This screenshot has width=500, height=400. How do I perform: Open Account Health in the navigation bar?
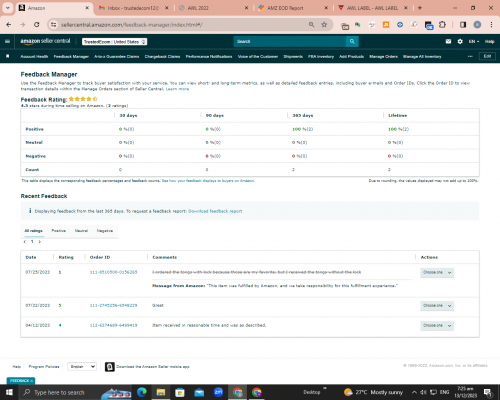tap(34, 57)
